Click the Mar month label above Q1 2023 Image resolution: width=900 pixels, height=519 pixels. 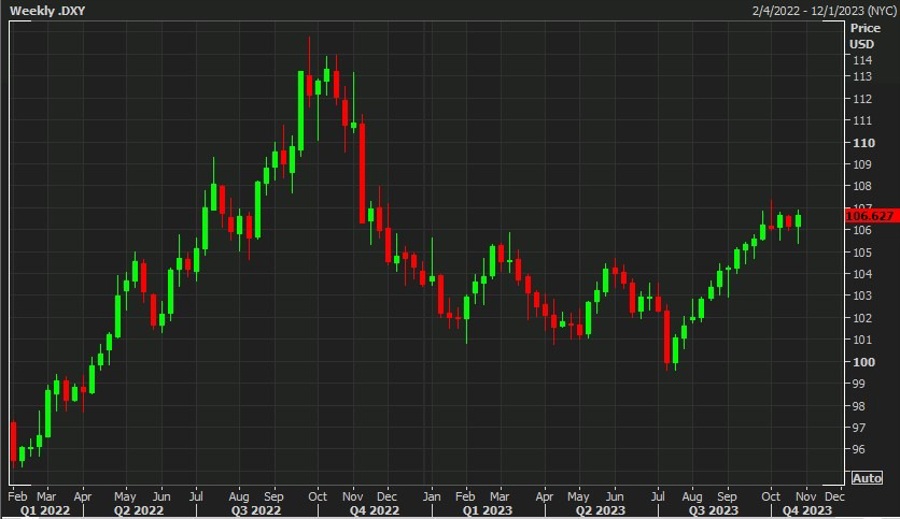tap(499, 497)
